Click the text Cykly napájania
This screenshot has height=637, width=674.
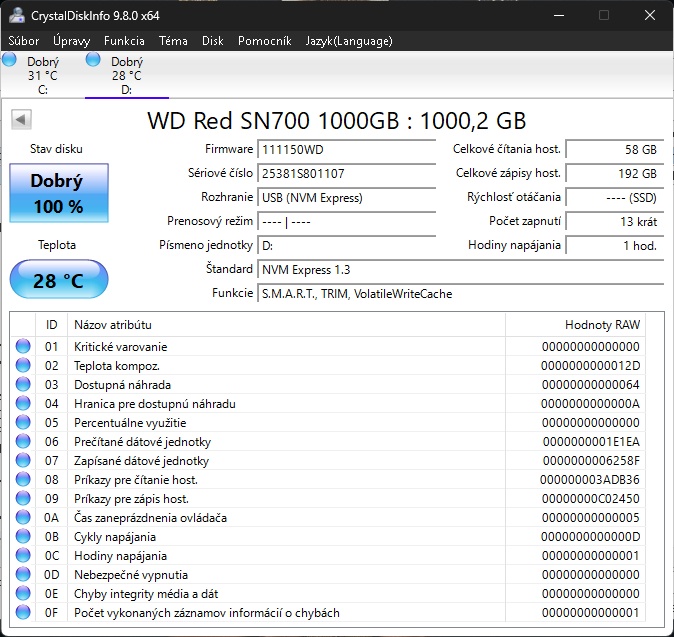(115, 537)
